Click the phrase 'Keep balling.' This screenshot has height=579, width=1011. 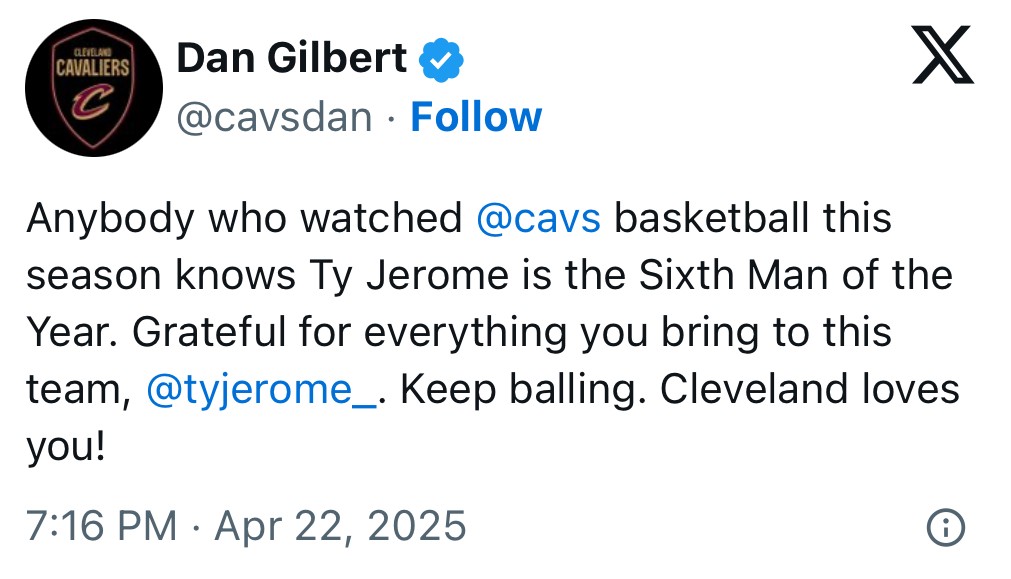[524, 390]
